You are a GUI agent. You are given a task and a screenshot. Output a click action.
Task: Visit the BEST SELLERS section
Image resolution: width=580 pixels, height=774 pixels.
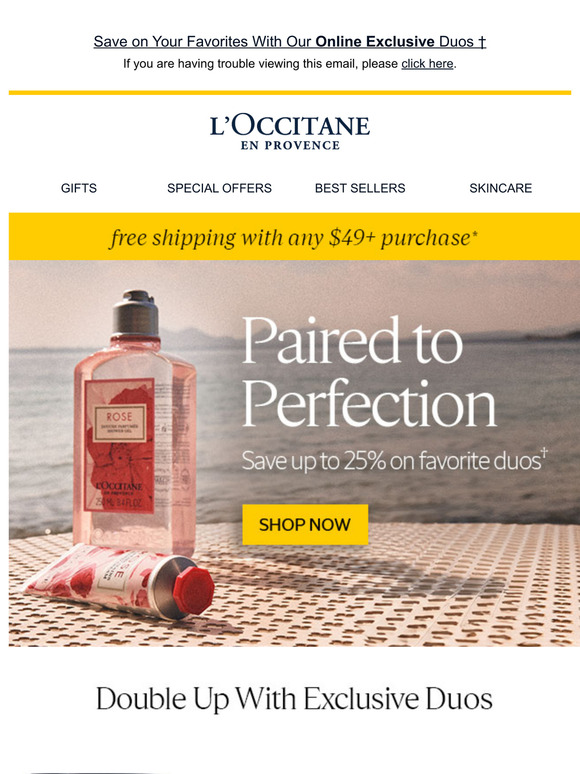360,188
